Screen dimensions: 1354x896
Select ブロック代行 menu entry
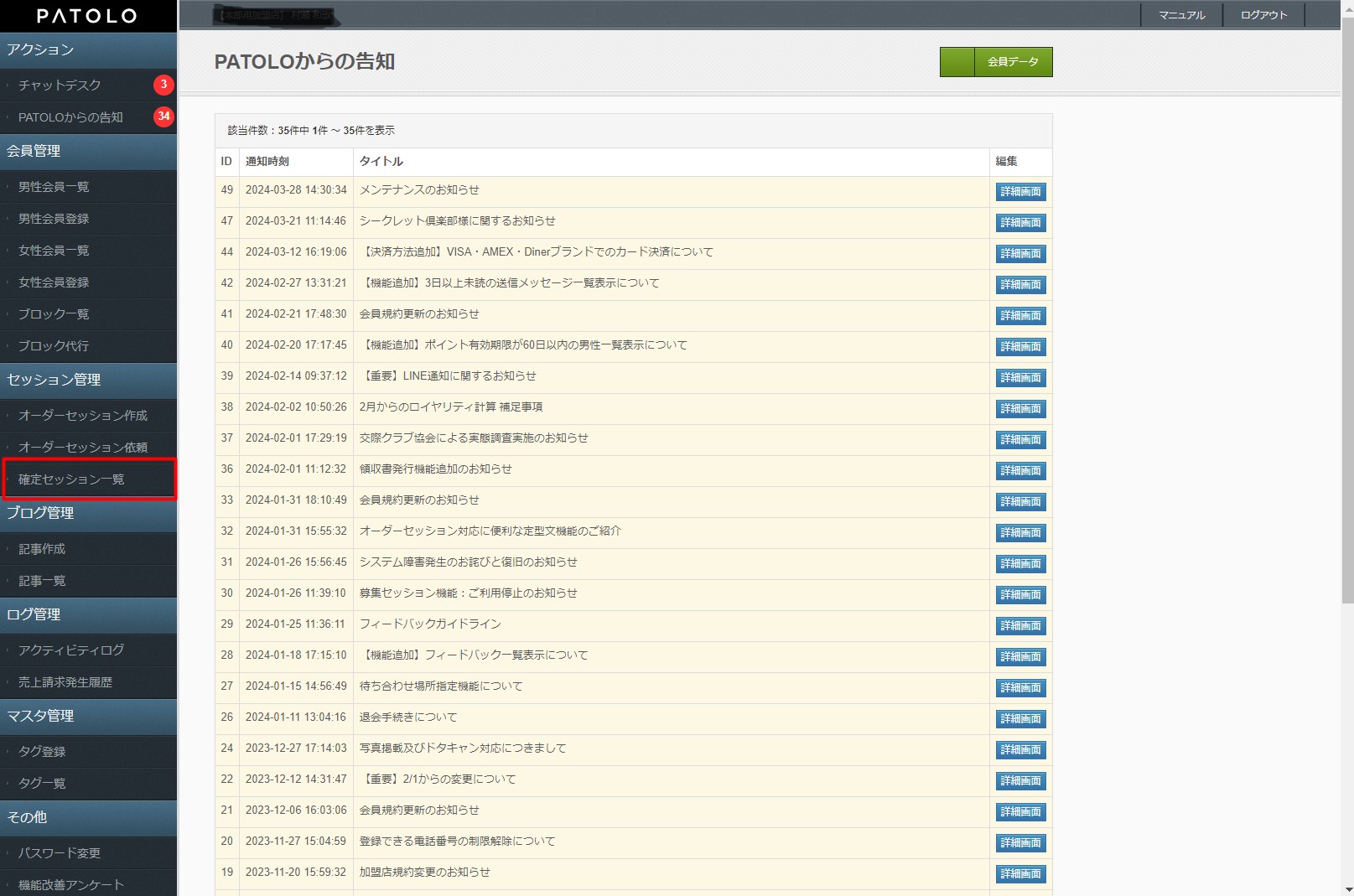pyautogui.click(x=88, y=345)
